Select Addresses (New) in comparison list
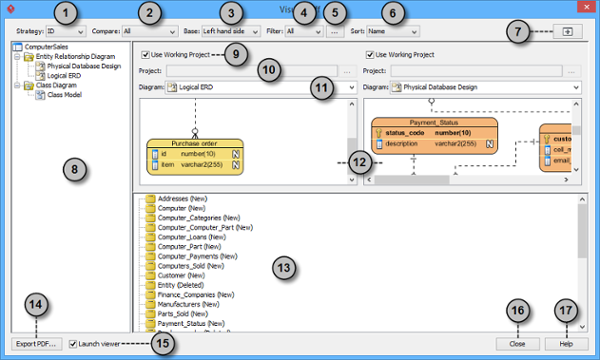Viewport: 600px width, 360px height. click(x=182, y=199)
